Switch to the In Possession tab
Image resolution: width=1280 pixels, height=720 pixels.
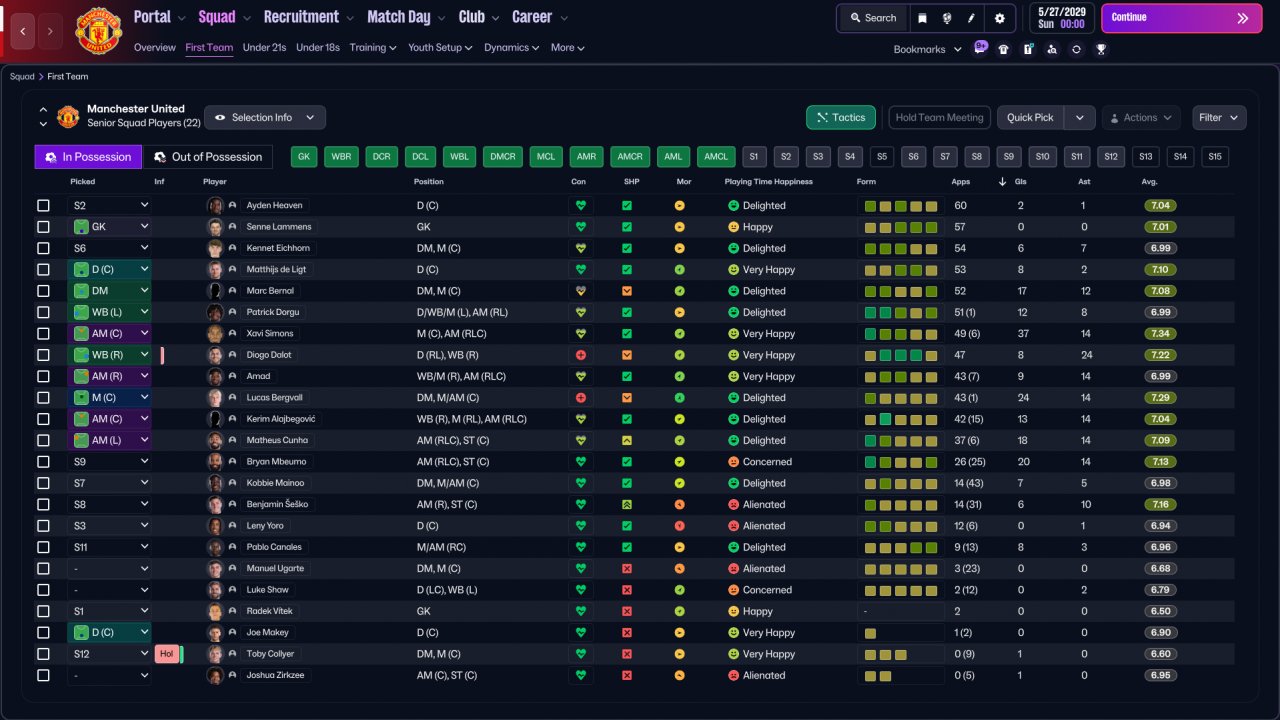point(88,157)
